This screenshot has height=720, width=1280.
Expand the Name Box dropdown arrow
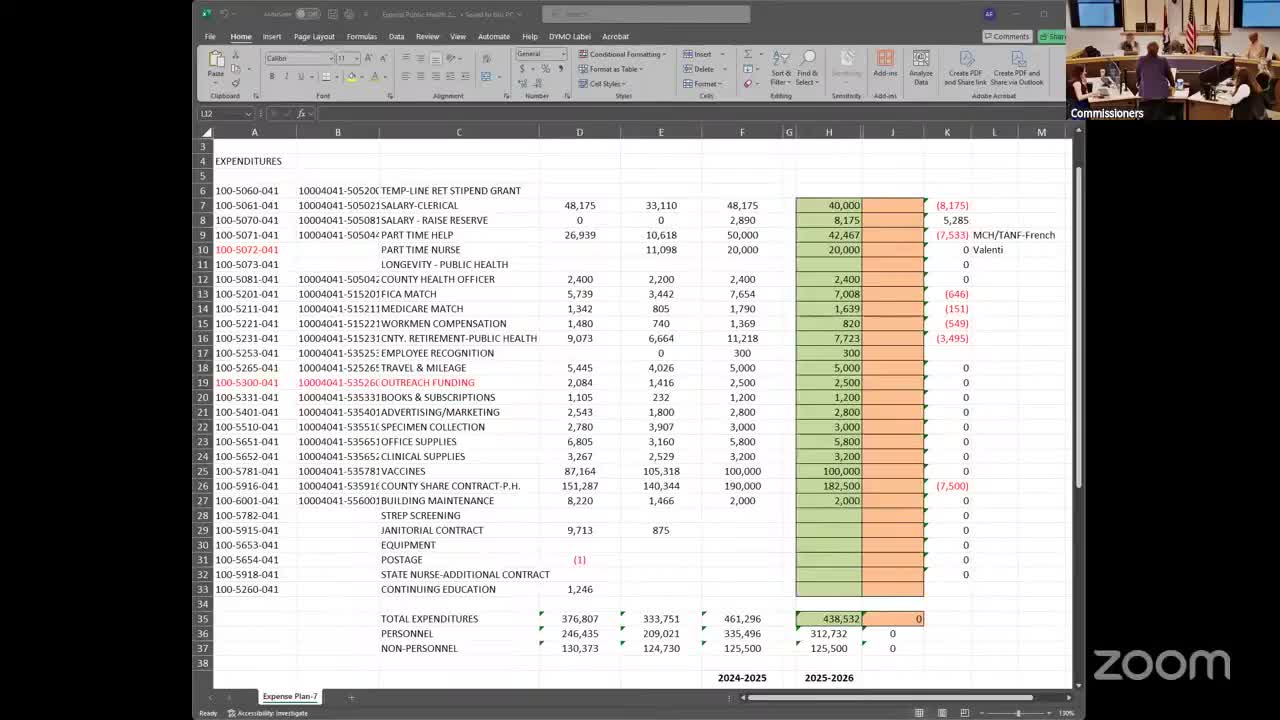(248, 114)
